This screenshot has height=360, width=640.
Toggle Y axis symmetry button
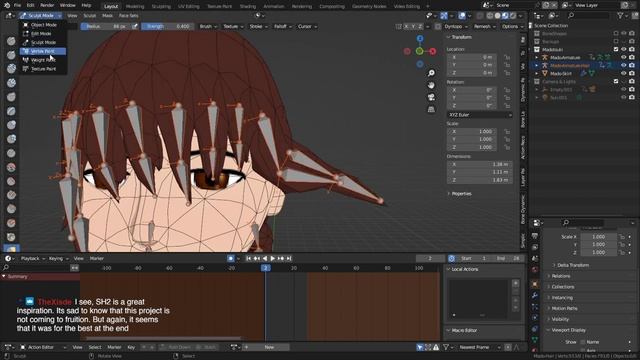(413, 26)
